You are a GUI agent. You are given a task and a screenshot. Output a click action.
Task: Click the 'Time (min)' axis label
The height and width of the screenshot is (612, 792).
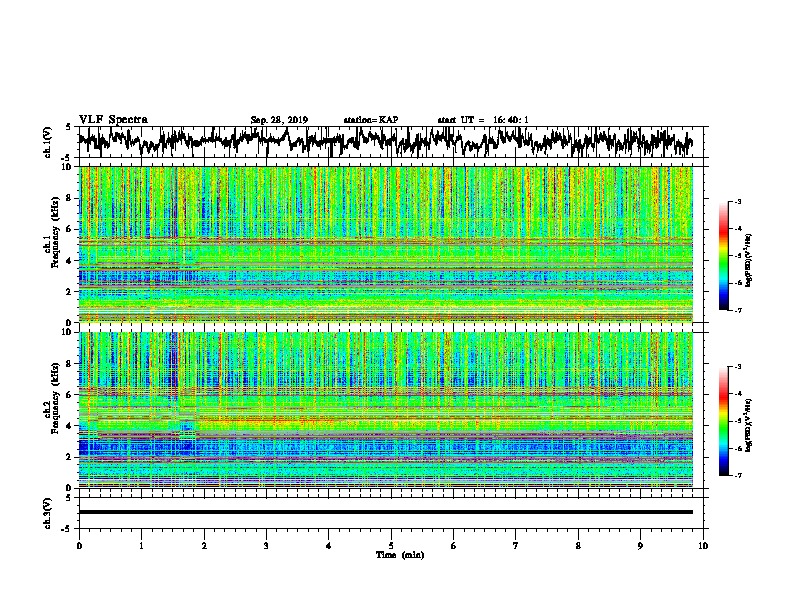pos(400,555)
